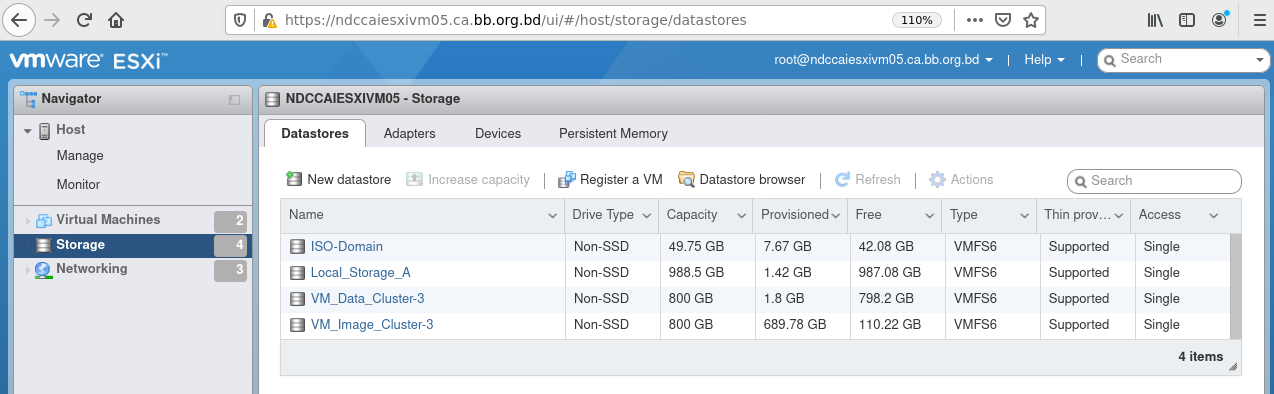Viewport: 1274px width, 394px height.
Task: Open the VM_Data_Cluster-3 datastore link
Action: click(368, 299)
